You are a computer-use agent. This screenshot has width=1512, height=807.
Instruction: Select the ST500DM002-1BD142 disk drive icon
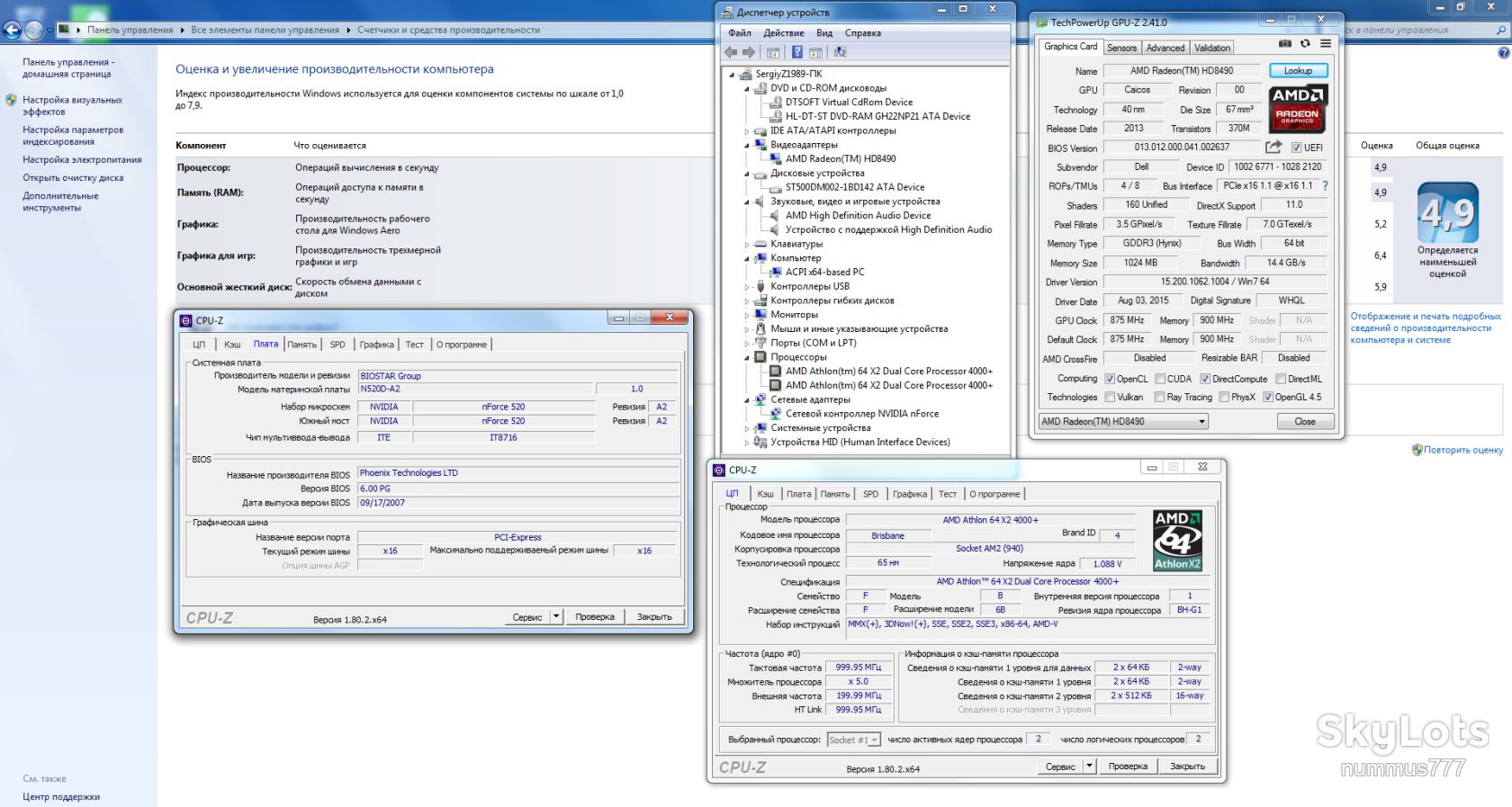coord(775,188)
